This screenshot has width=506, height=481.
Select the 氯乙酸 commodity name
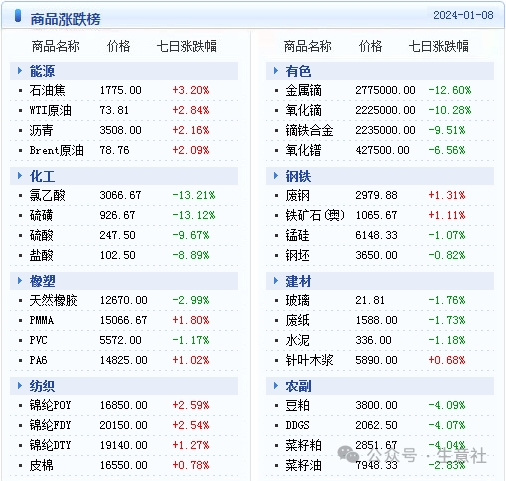pyautogui.click(x=47, y=195)
